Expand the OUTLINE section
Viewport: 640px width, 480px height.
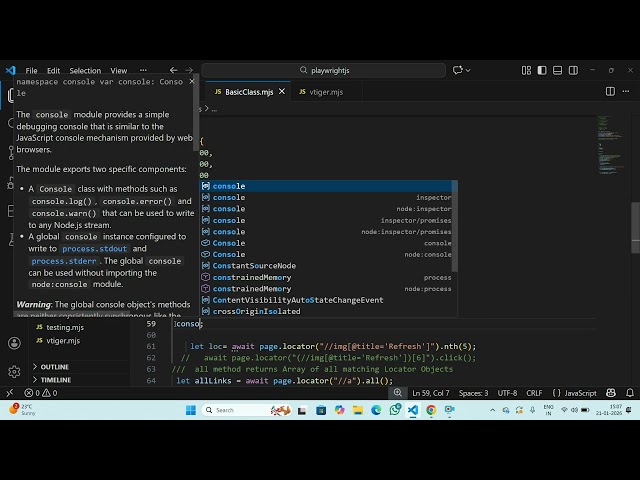55,367
